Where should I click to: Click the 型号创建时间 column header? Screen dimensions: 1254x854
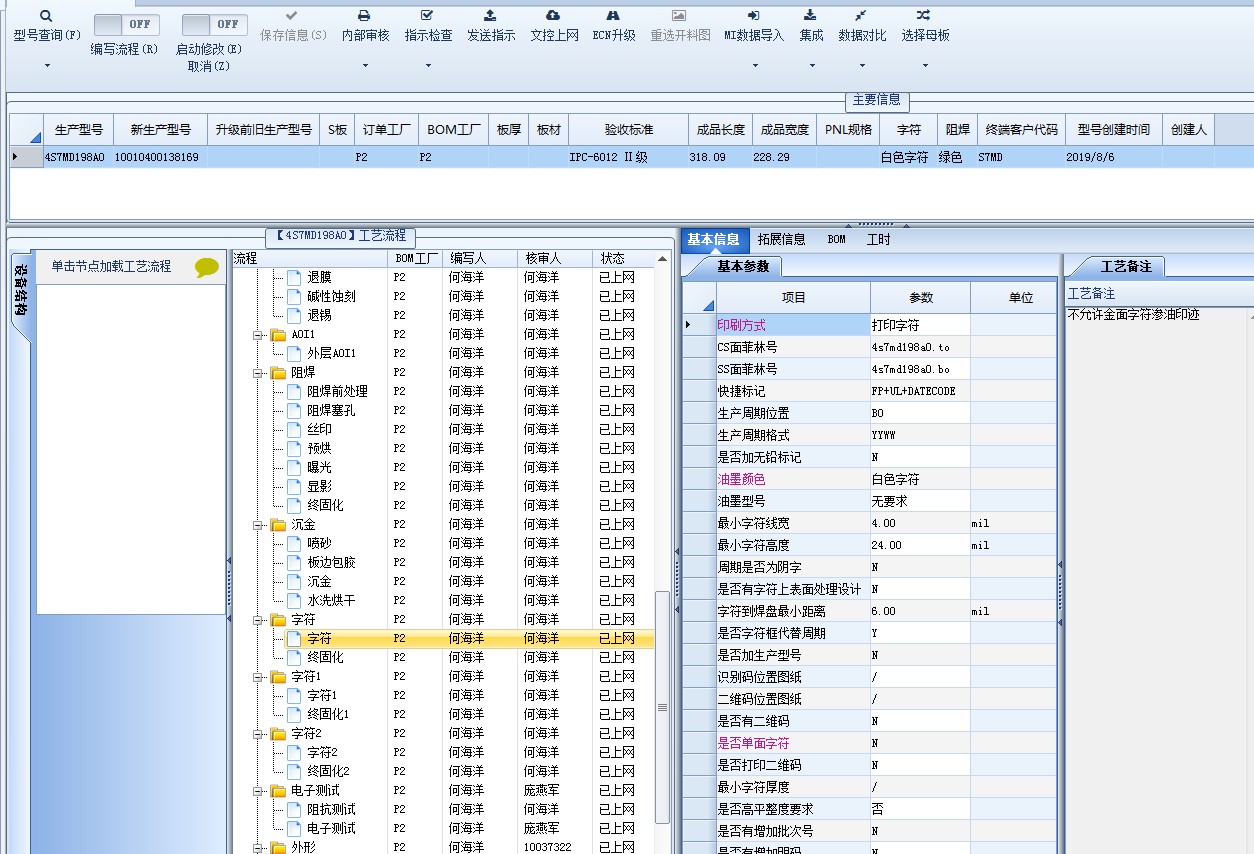click(1113, 130)
